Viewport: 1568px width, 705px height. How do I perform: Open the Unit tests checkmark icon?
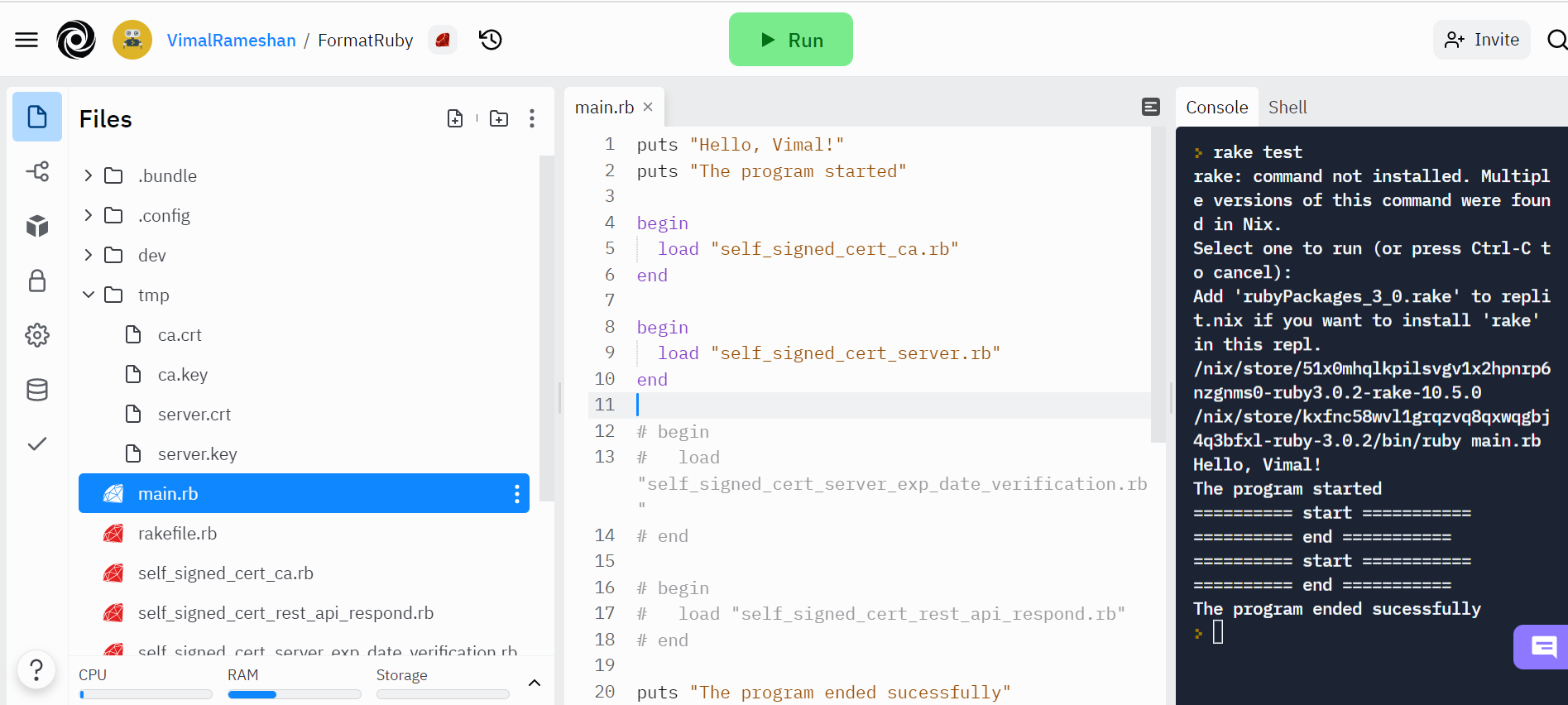click(37, 444)
